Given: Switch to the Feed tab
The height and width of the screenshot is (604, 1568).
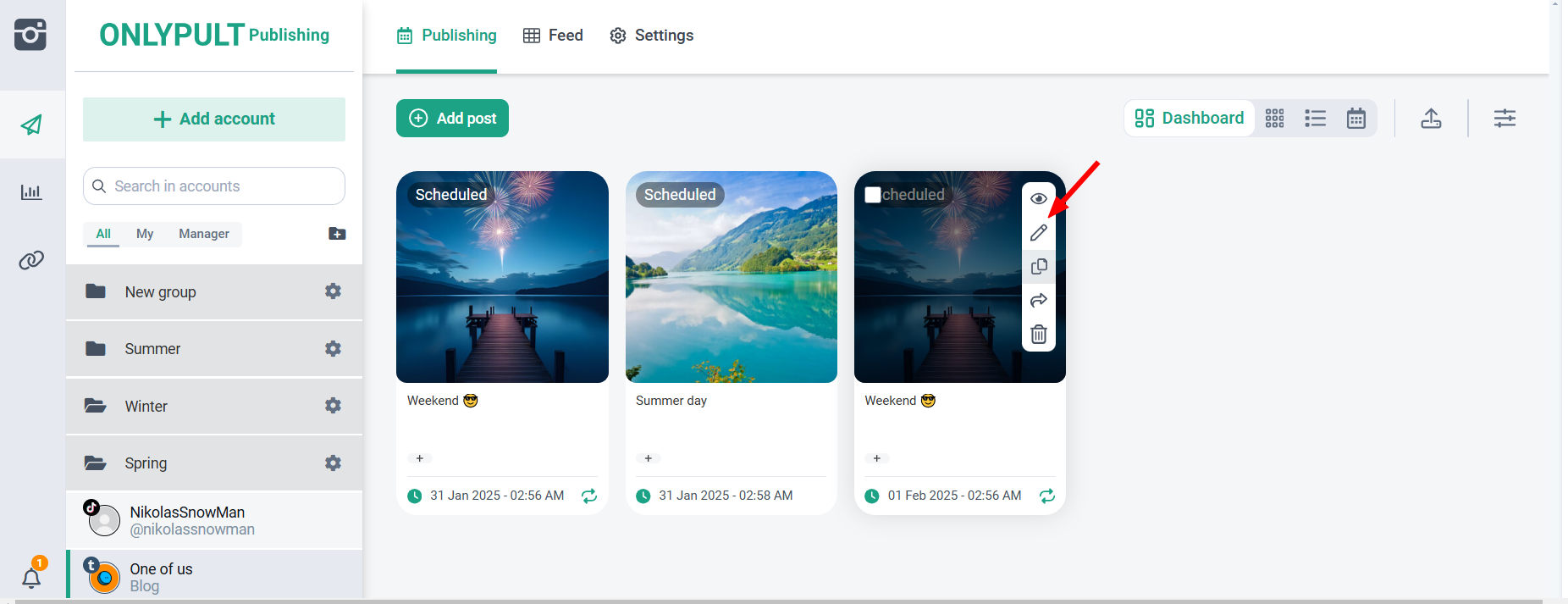Looking at the screenshot, I should coord(554,36).
